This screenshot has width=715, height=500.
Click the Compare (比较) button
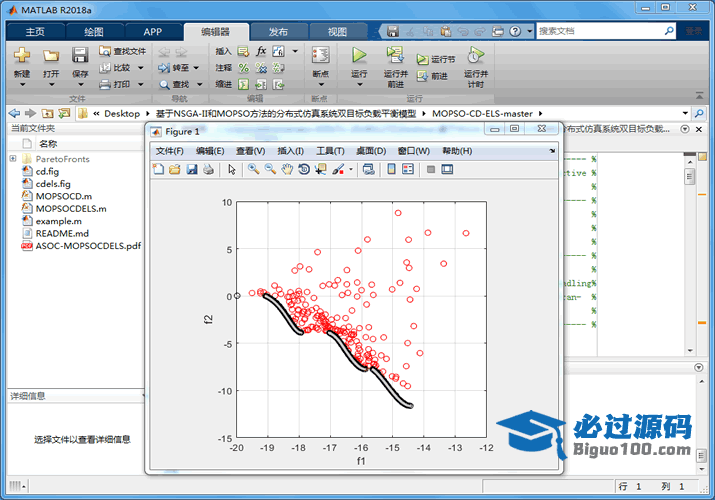tap(115, 68)
